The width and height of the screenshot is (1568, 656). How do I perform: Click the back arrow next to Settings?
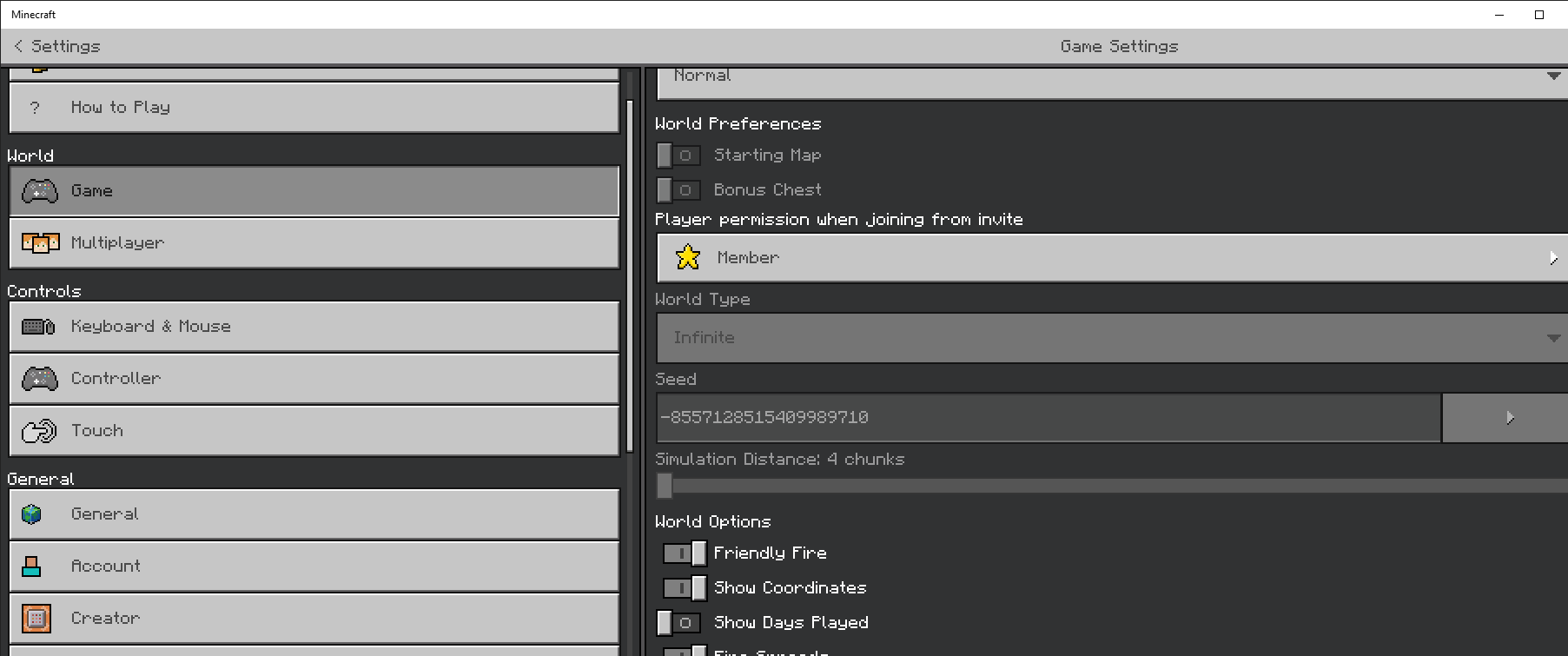click(18, 46)
